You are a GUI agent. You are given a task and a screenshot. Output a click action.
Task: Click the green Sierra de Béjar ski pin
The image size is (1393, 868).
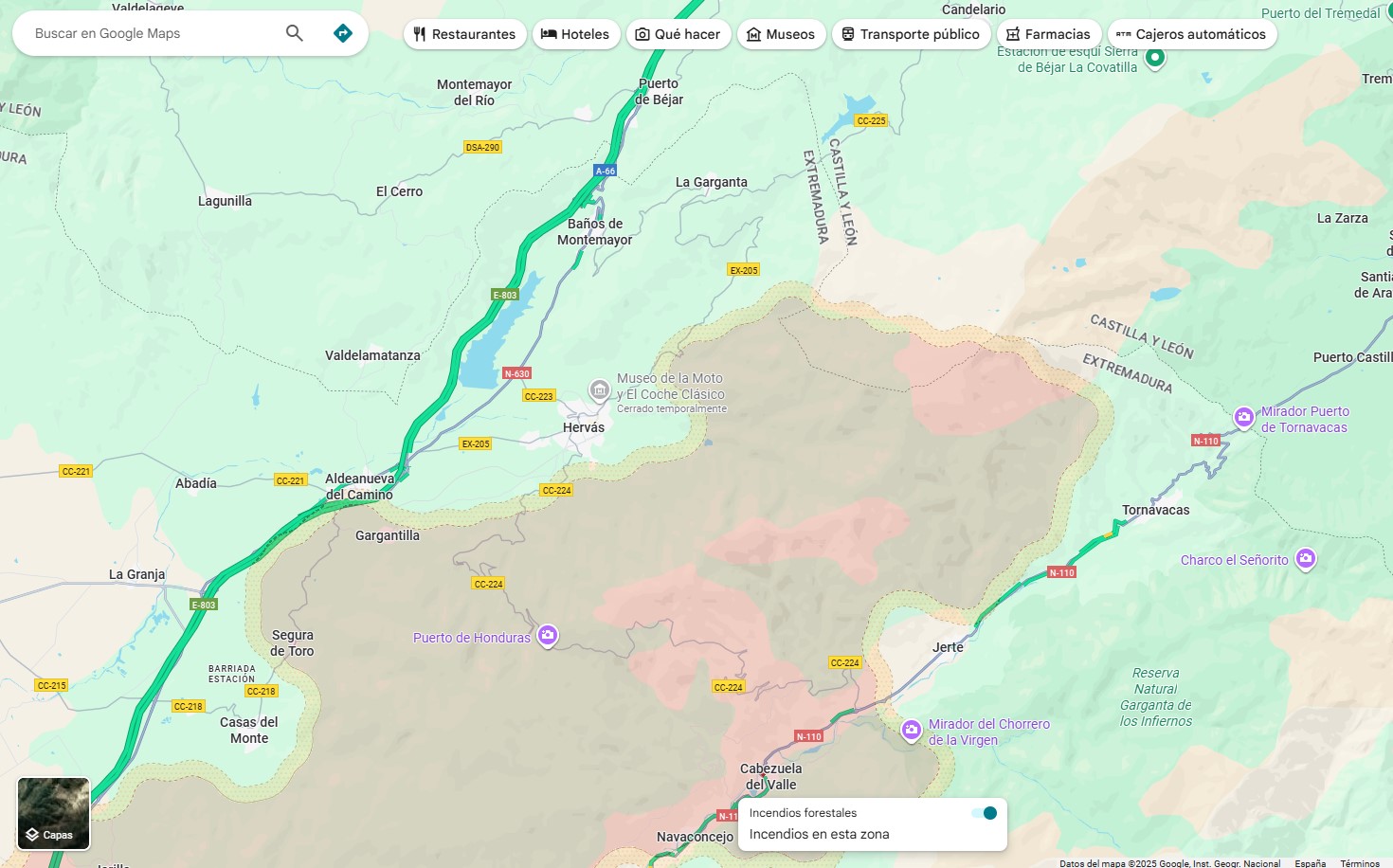pyautogui.click(x=1154, y=58)
